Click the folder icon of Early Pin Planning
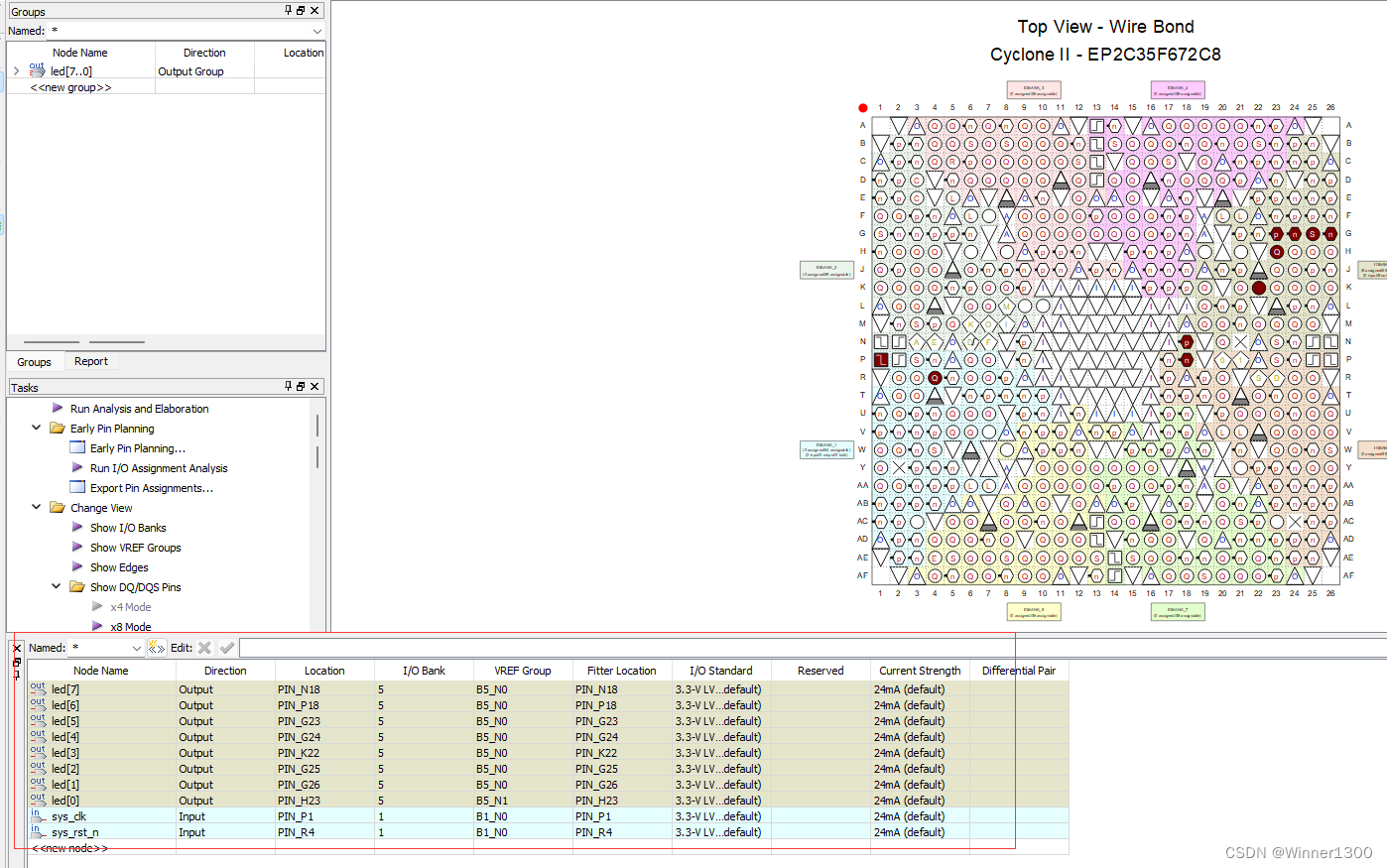This screenshot has width=1387, height=868. coord(58,428)
